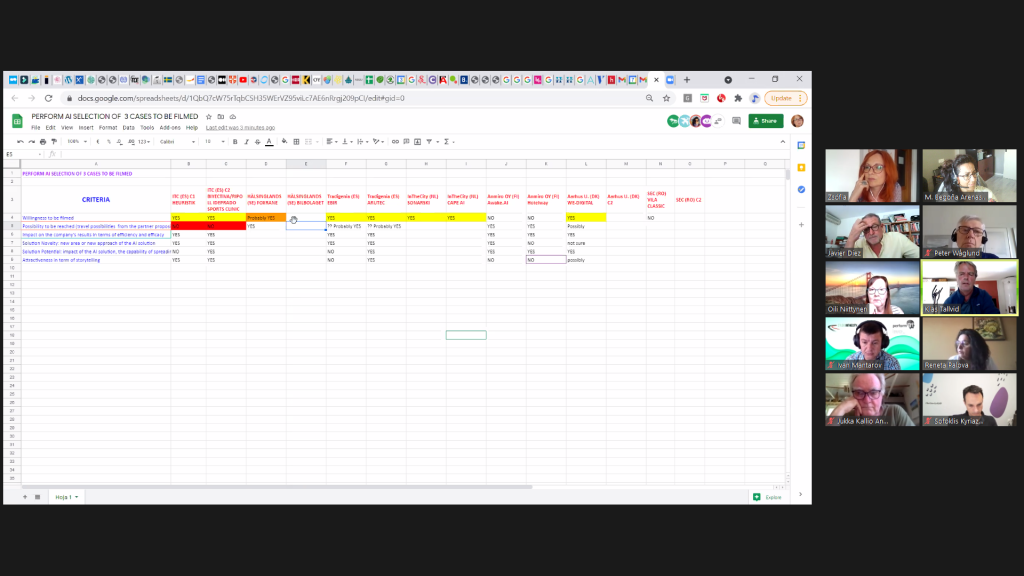
Task: Open the zoom level dropdown
Action: coord(75,142)
